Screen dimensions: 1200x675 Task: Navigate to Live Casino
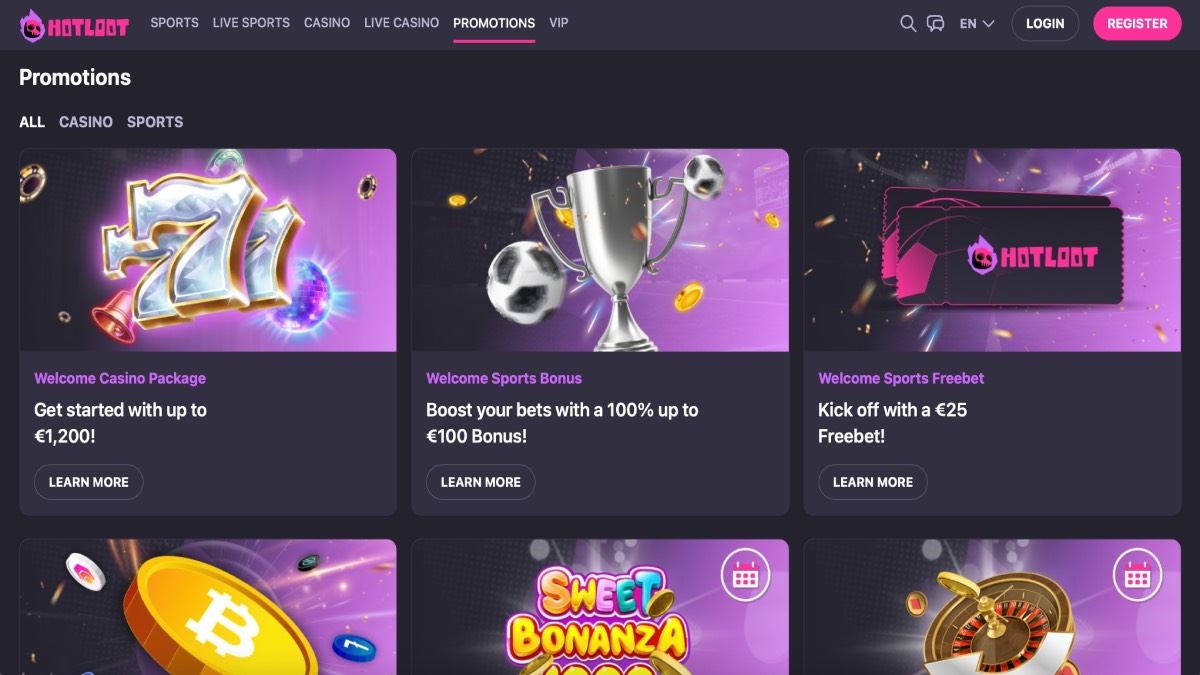[401, 23]
